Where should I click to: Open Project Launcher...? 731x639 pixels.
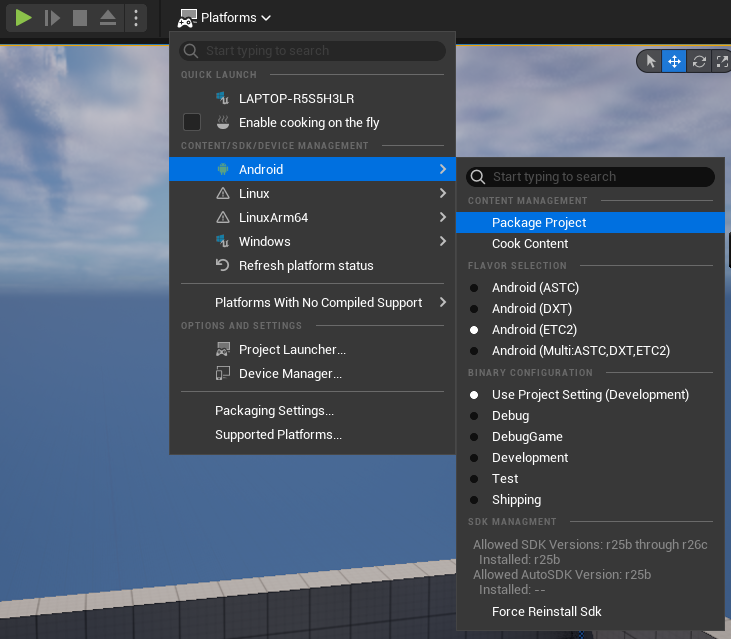pyautogui.click(x=312, y=350)
